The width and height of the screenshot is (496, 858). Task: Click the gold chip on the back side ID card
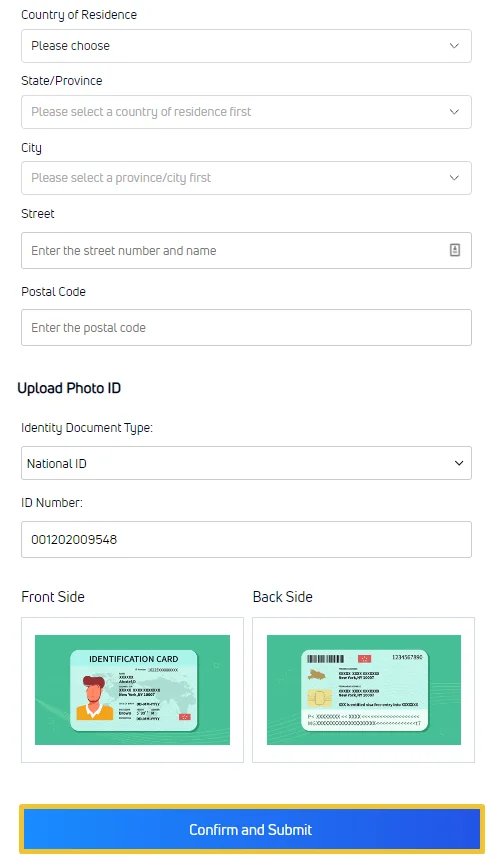pyautogui.click(x=319, y=698)
